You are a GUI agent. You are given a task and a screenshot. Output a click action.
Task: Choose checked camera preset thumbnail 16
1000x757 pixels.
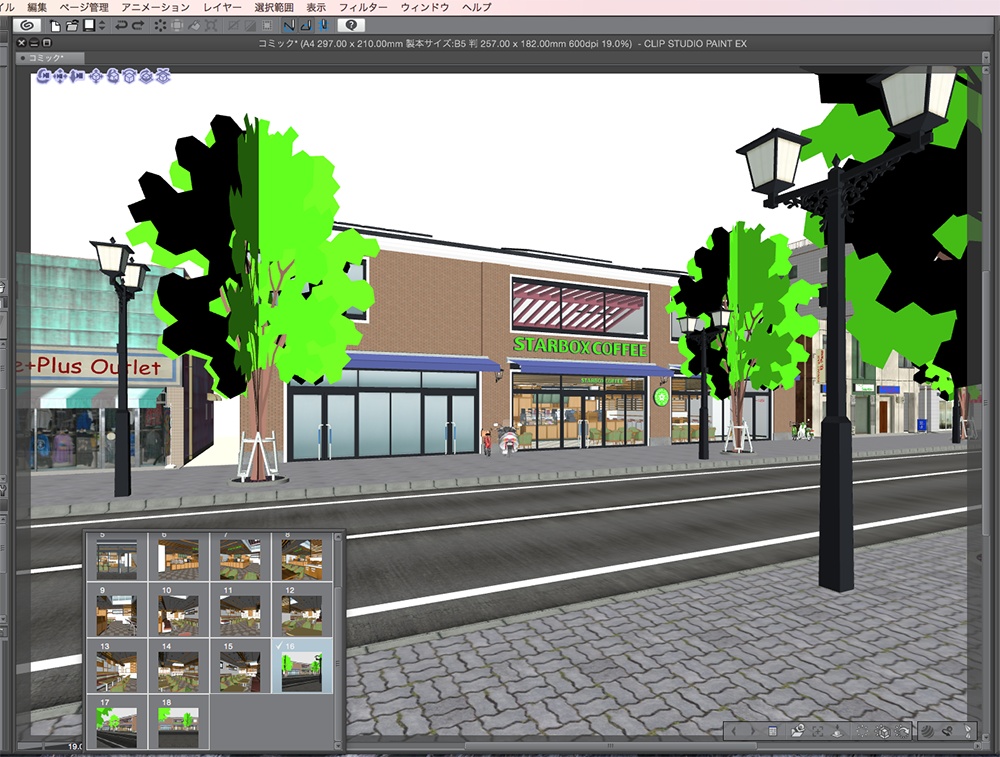coord(302,667)
